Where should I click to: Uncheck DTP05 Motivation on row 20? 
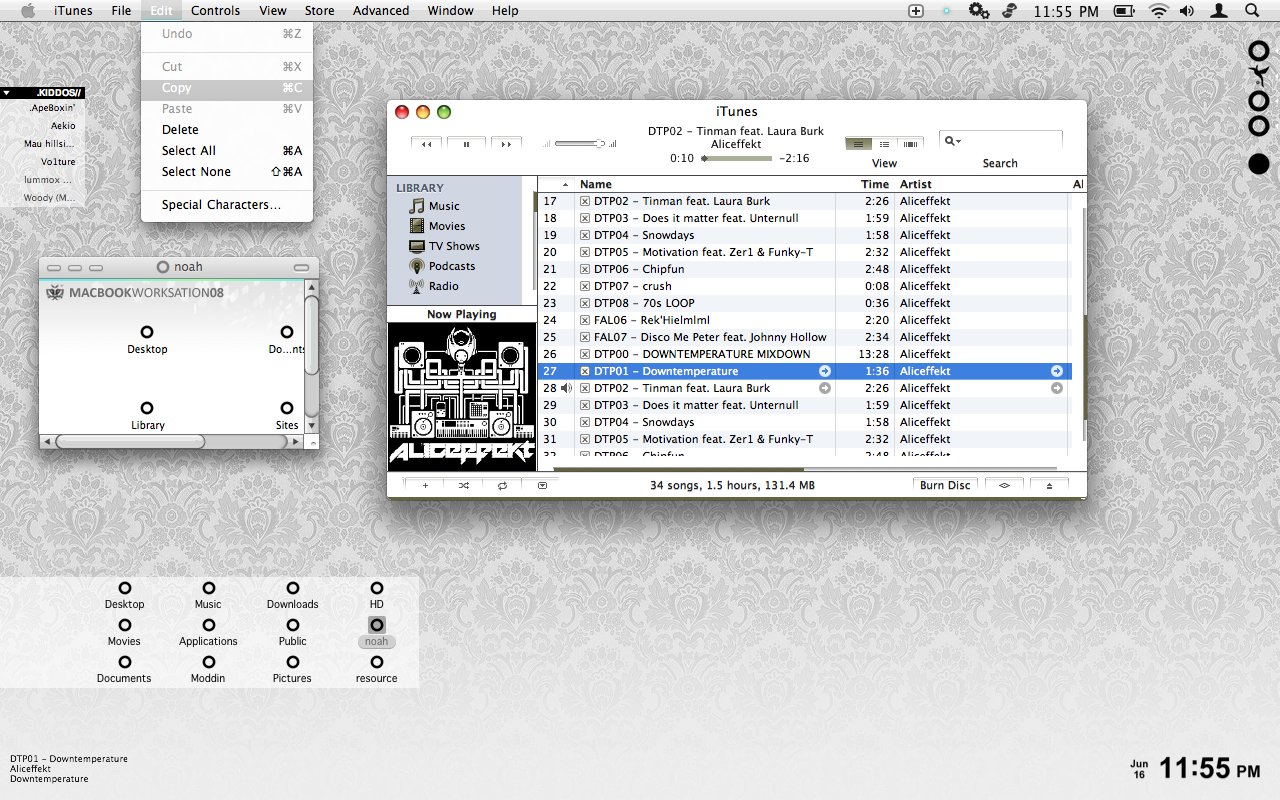coord(585,252)
